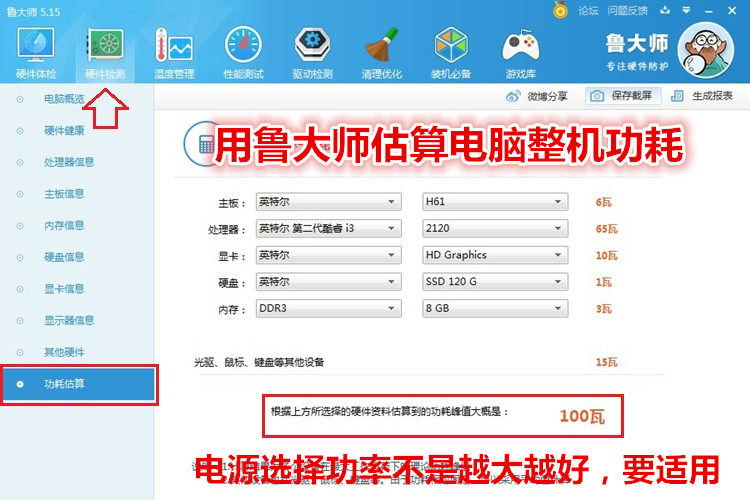Expand 硬盘 model dropdown SSD 120 G
This screenshot has width=750, height=500.
(495, 282)
